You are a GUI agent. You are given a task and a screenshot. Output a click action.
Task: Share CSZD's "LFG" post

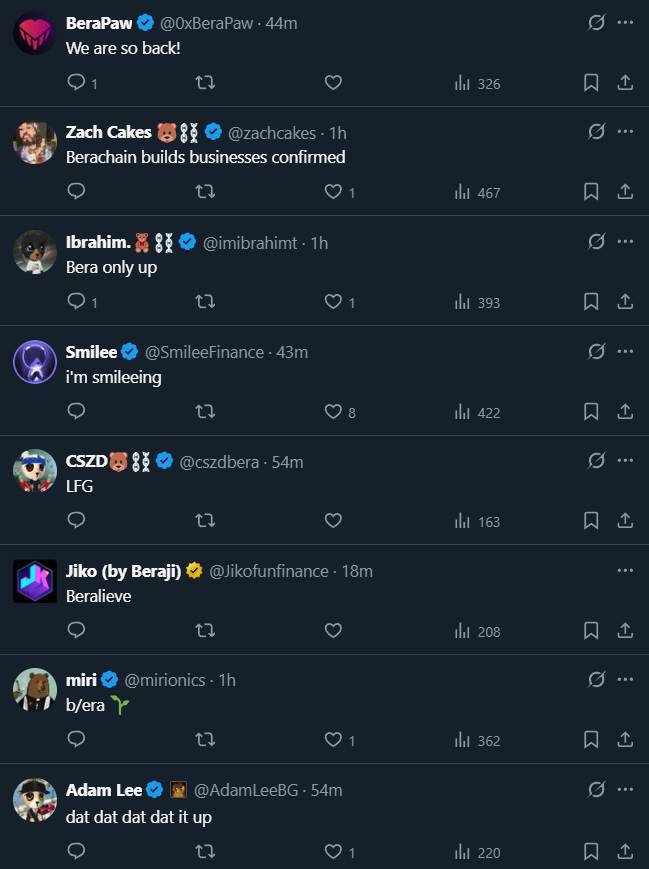pyautogui.click(x=625, y=520)
